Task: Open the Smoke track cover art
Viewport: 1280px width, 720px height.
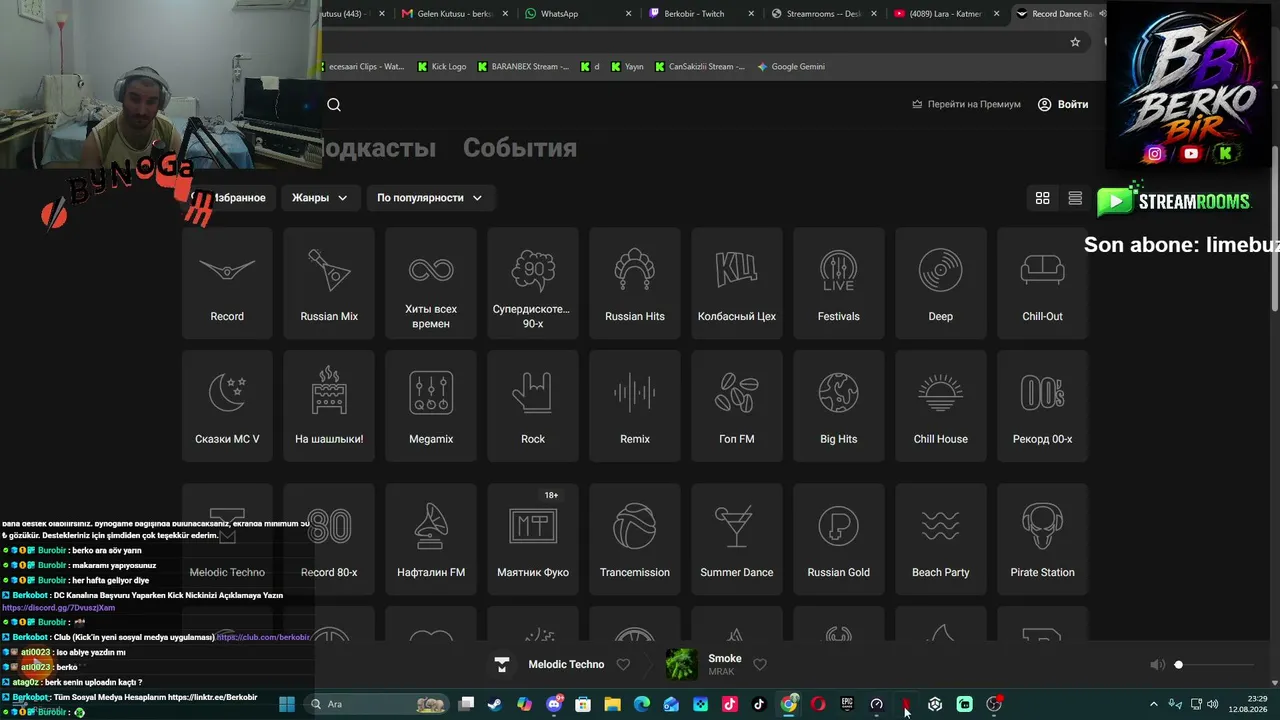Action: (682, 664)
